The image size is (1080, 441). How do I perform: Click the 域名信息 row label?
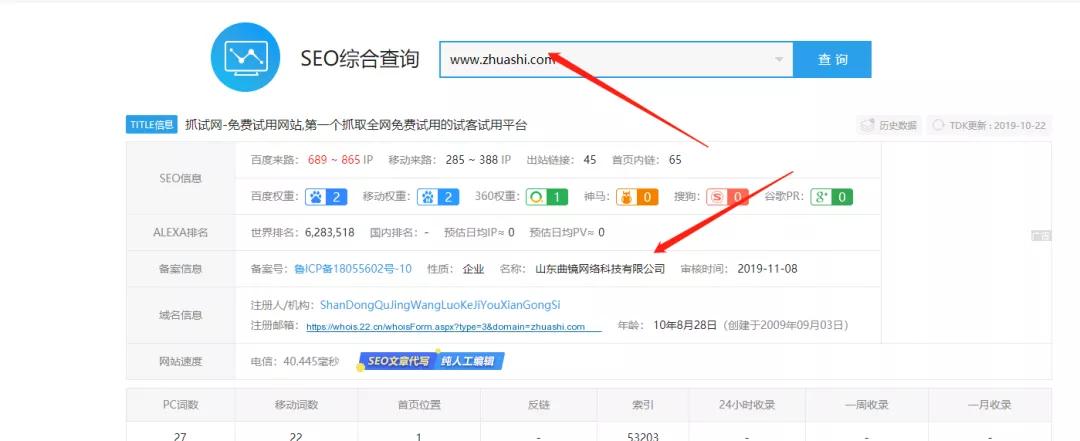click(x=180, y=315)
